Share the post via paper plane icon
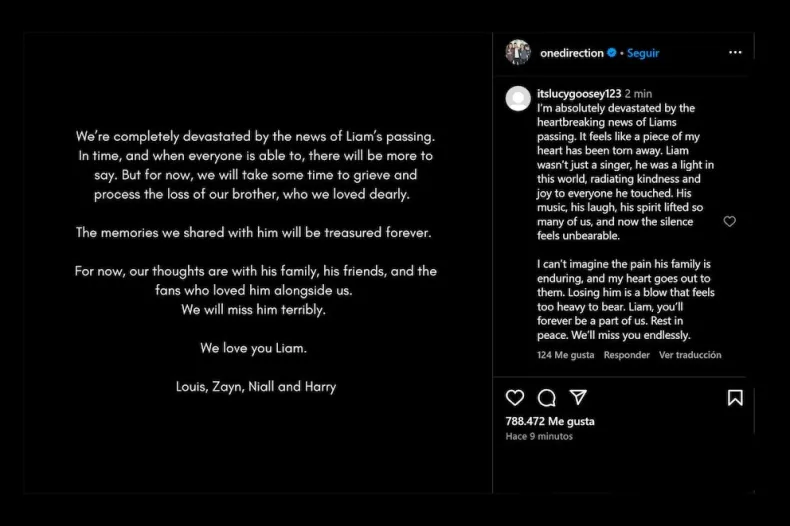Screen dimensions: 790x526 coord(578,398)
